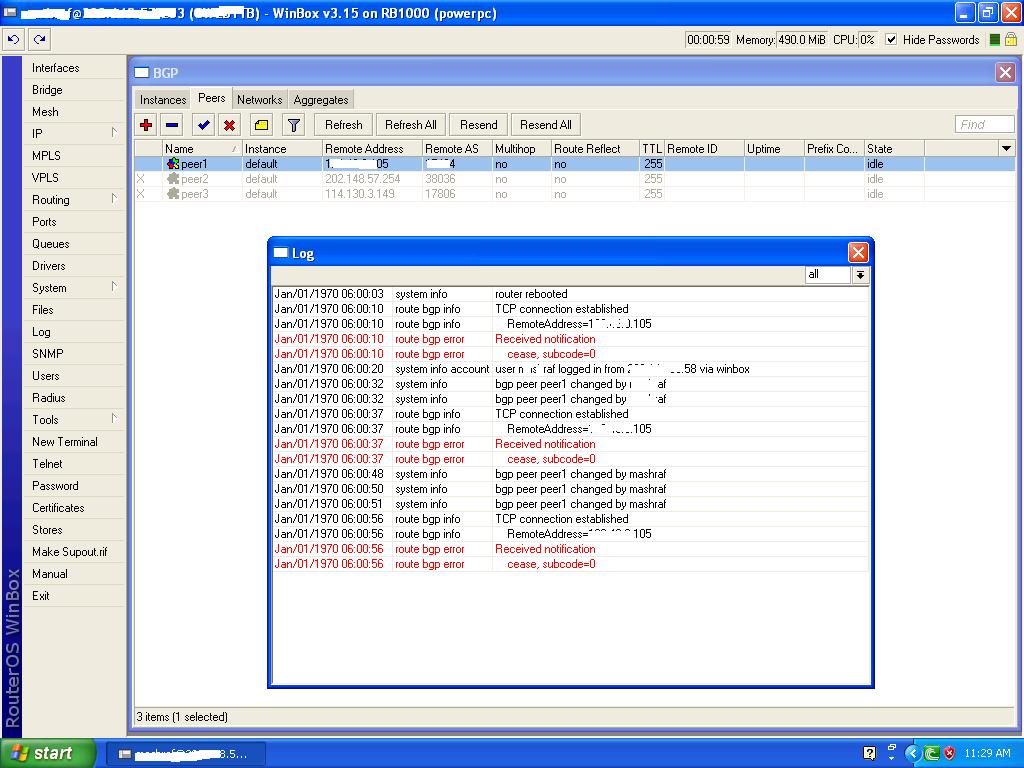This screenshot has width=1024, height=768.
Task: Click the Refresh All button
Action: click(x=411, y=125)
